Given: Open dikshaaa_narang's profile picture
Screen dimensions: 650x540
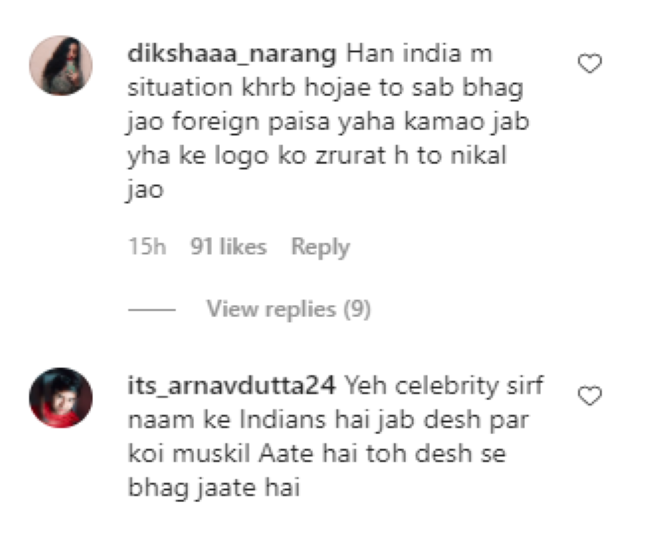Looking at the screenshot, I should [x=61, y=65].
